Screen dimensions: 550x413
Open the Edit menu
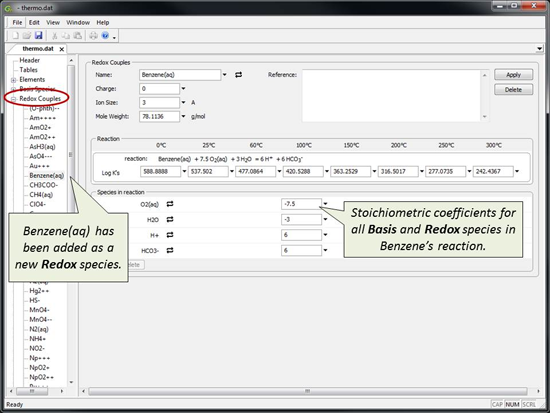34,22
